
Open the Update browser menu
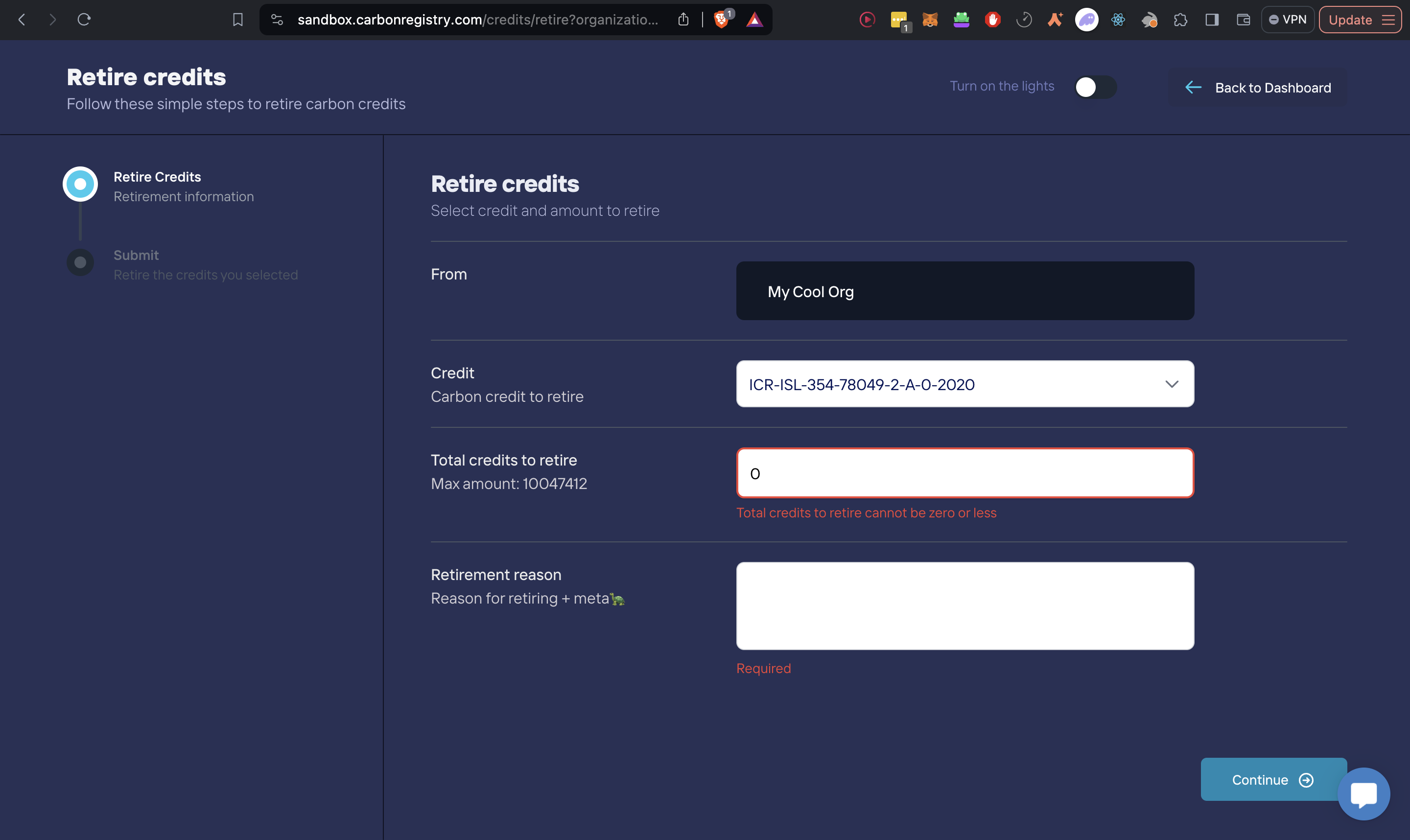coord(1360,20)
